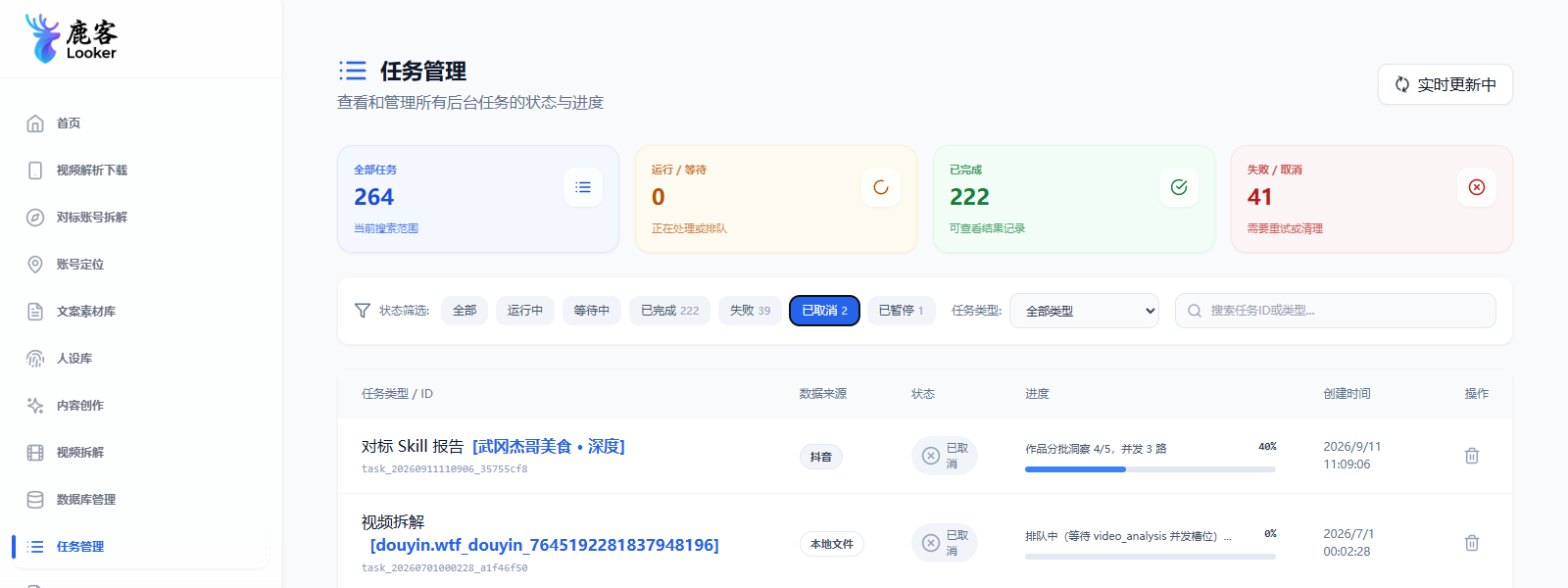This screenshot has width=1568, height=588.
Task: Select the 已取消 2 filter chip
Action: 824,311
